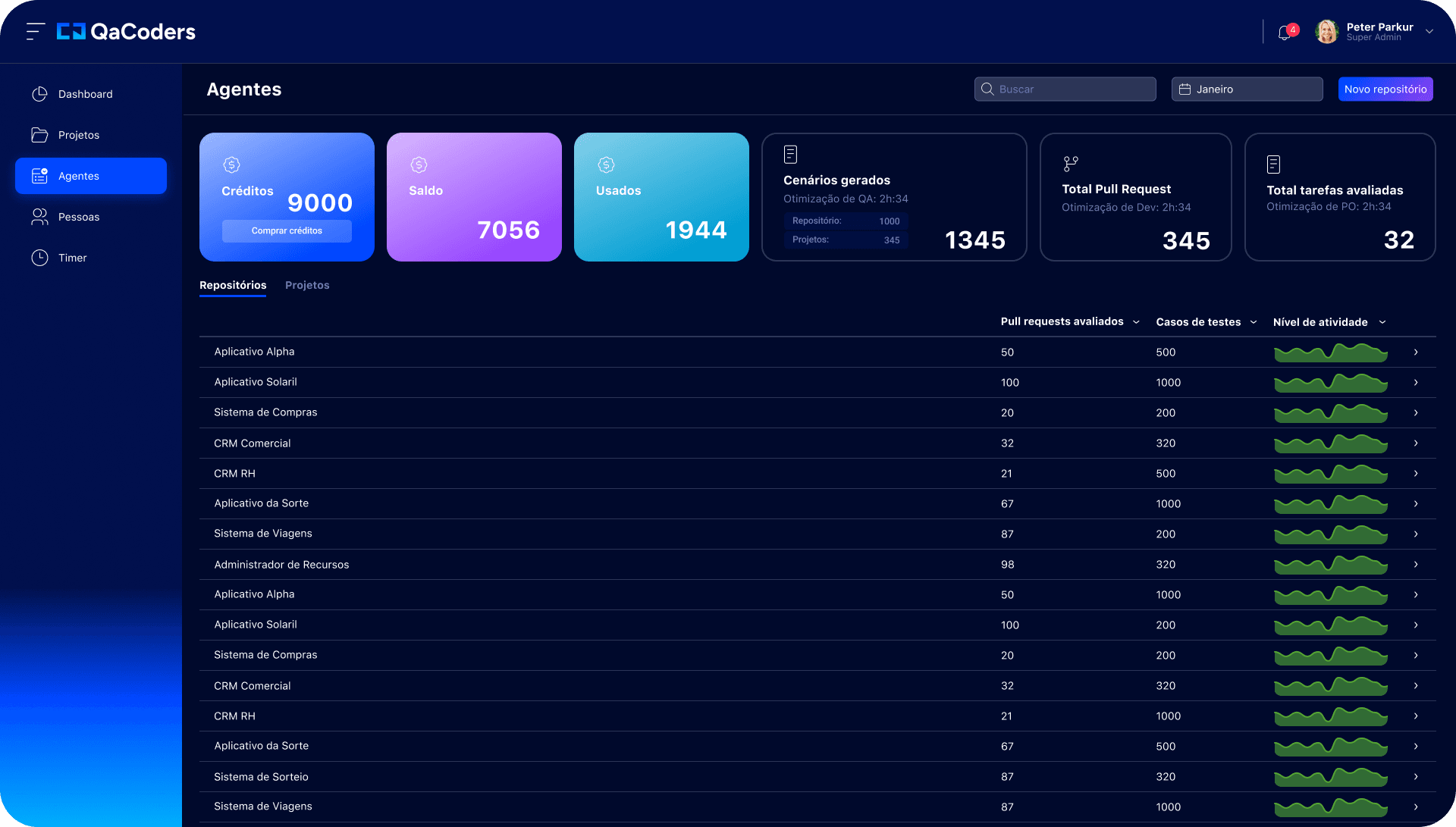Select the Repositórios tab

[x=233, y=285]
